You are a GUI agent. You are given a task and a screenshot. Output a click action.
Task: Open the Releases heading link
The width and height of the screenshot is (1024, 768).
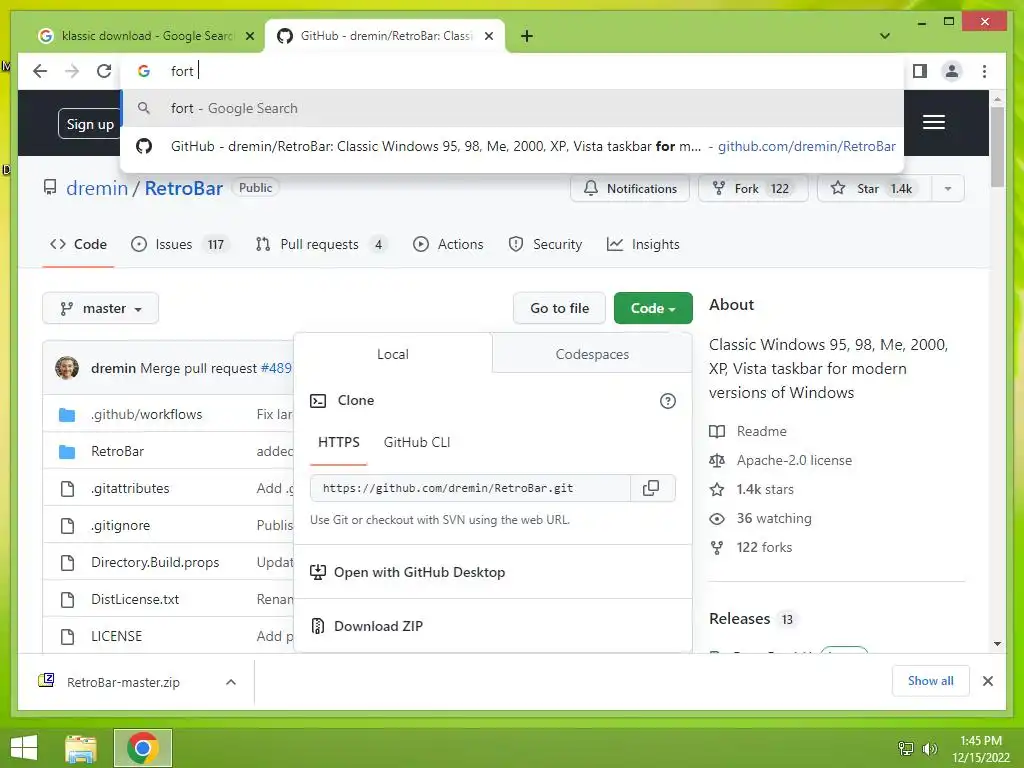coord(752,618)
